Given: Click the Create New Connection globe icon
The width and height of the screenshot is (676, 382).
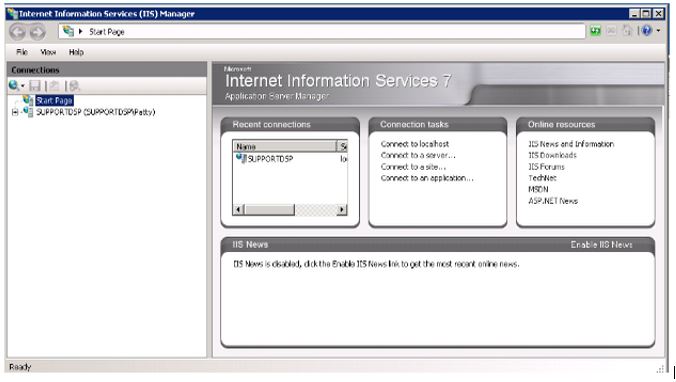Looking at the screenshot, I should click(14, 86).
